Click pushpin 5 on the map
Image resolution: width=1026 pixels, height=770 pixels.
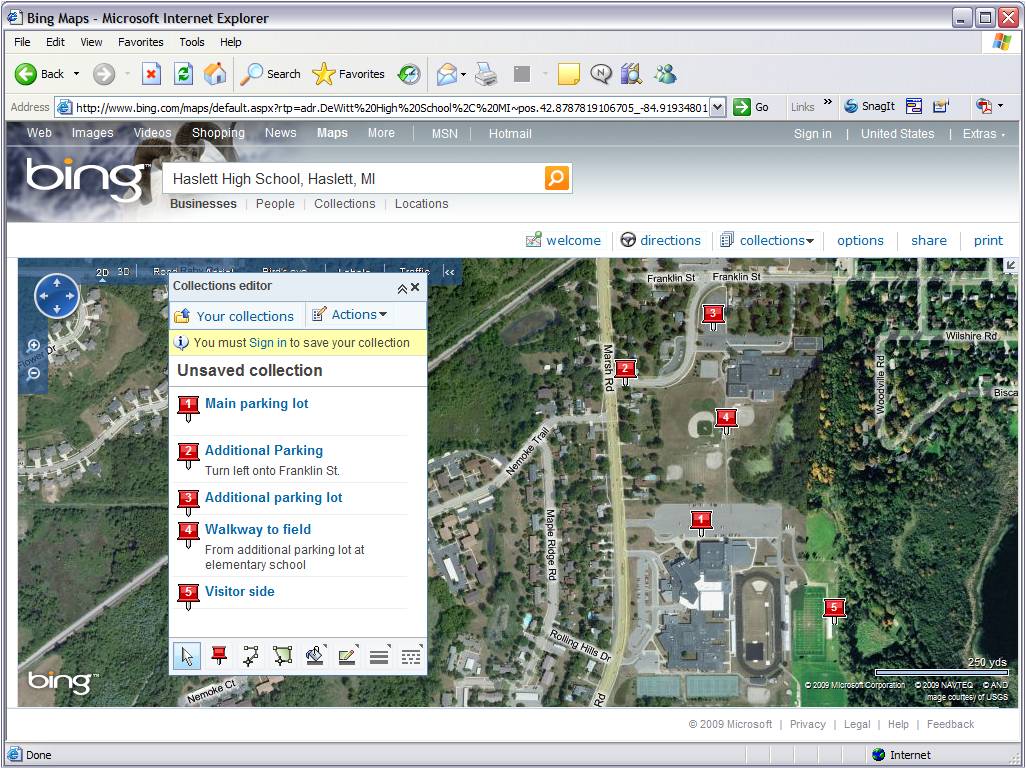click(834, 610)
